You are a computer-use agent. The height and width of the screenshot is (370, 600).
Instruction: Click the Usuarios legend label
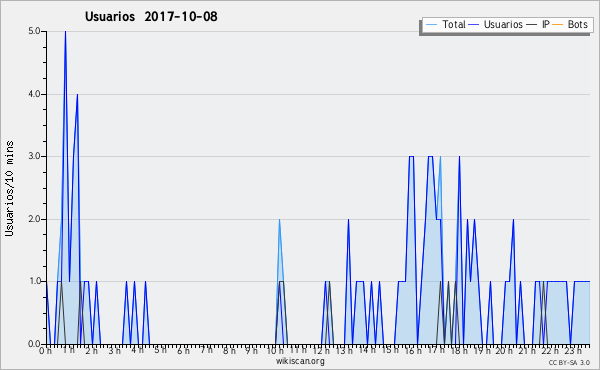pos(503,24)
